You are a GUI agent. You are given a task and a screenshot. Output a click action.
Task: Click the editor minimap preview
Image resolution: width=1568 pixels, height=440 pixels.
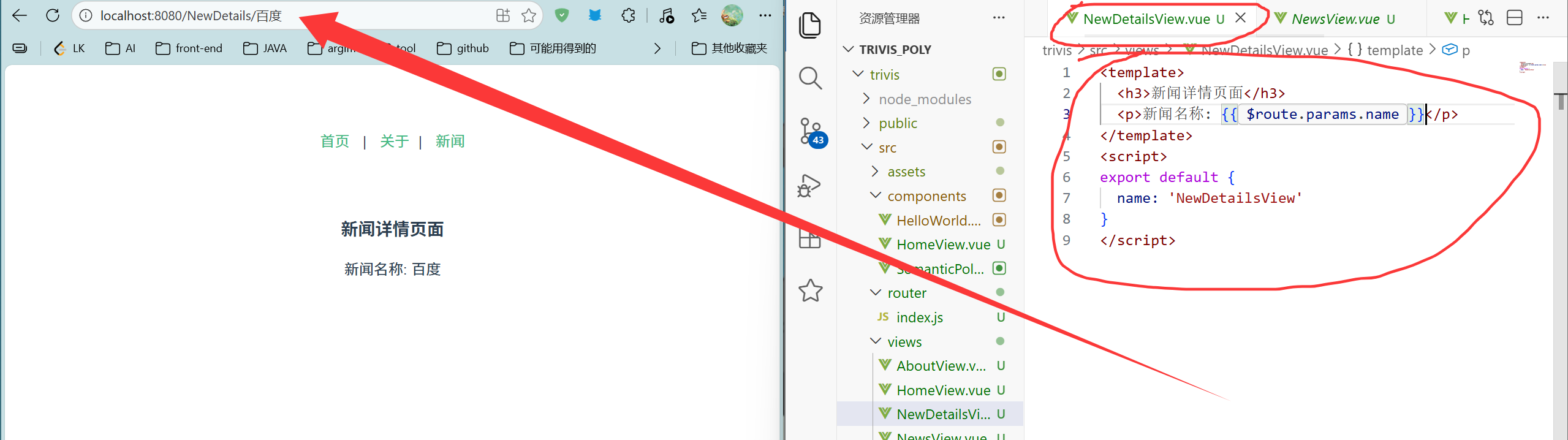tap(1532, 67)
